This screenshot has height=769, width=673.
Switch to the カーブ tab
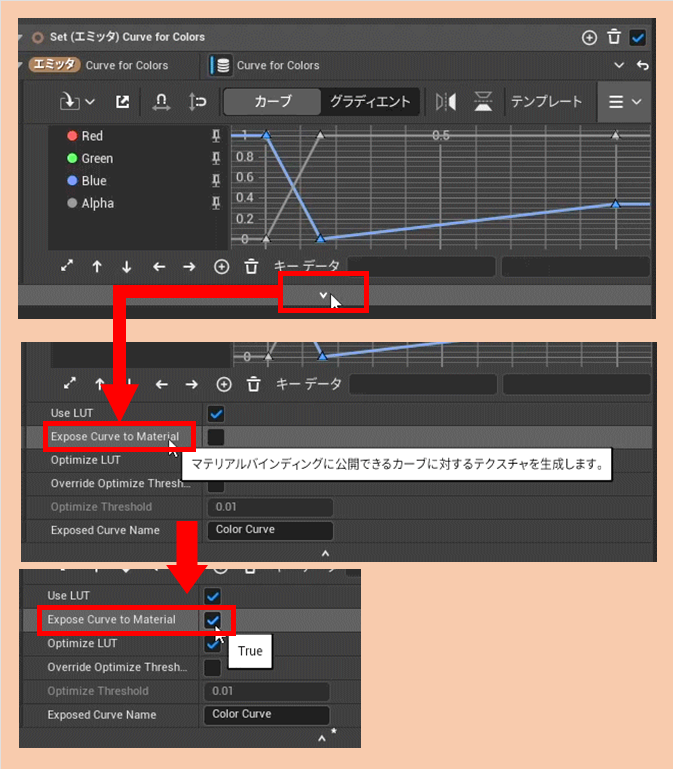273,102
